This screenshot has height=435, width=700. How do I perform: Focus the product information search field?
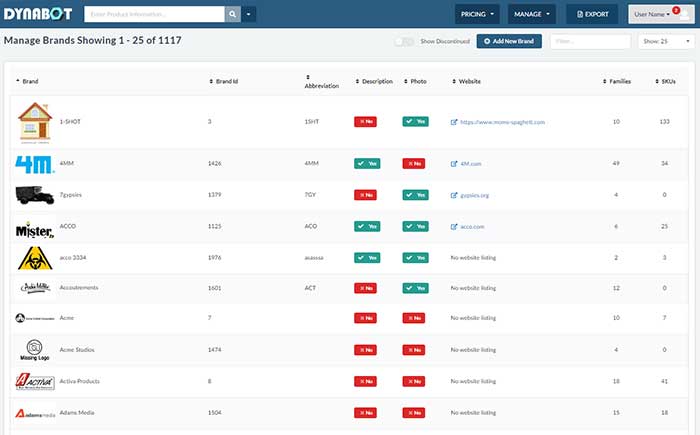pos(154,14)
